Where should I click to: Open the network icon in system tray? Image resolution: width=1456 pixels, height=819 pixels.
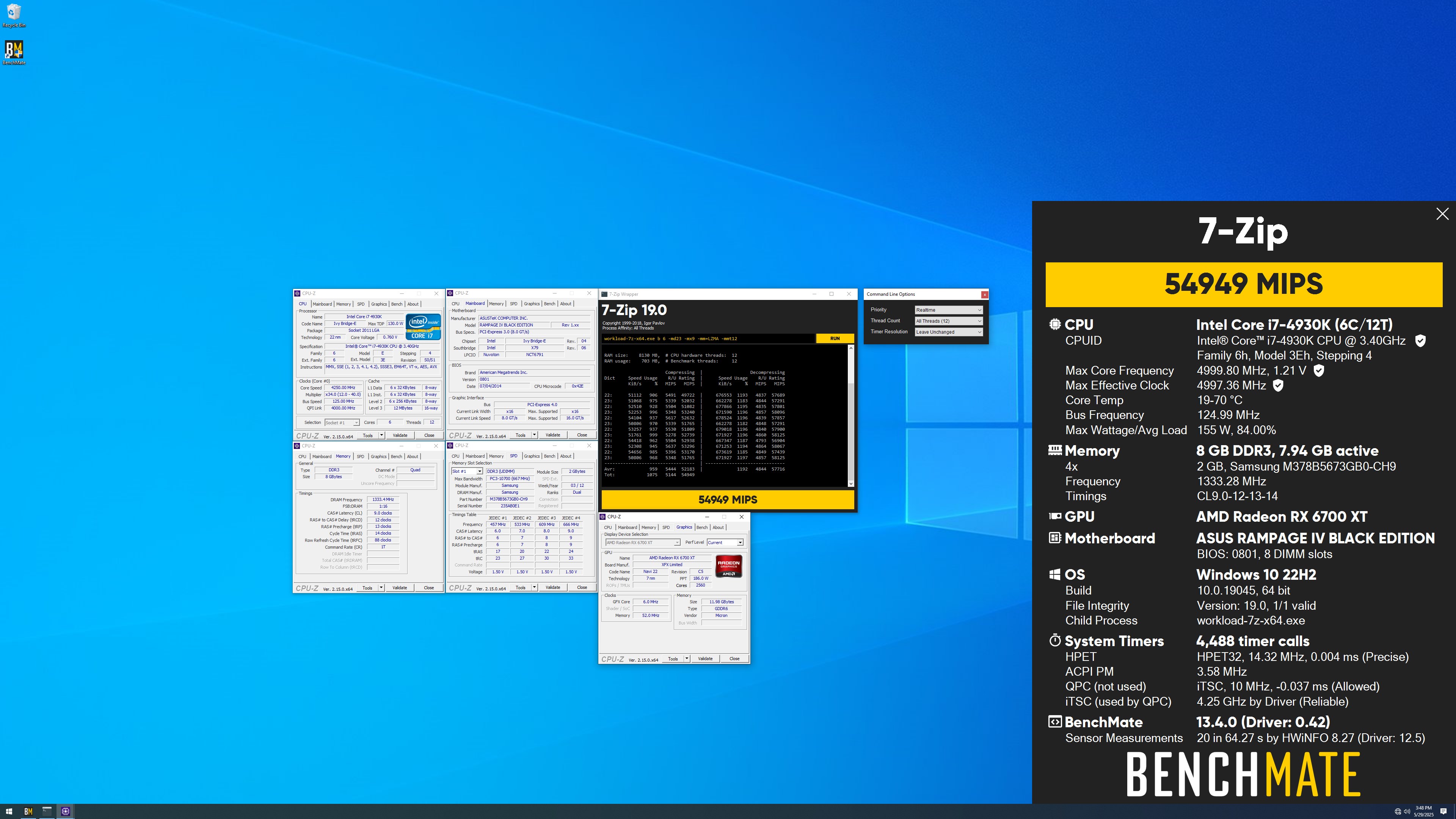pos(1398,812)
